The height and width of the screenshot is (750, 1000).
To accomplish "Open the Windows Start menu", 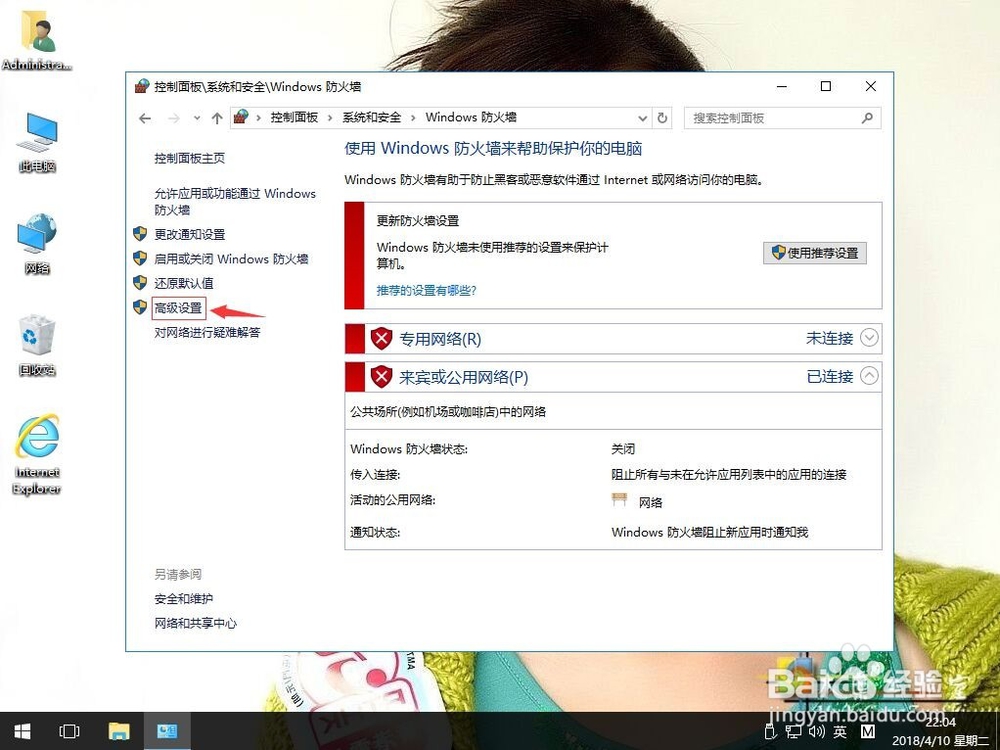I will coord(22,731).
